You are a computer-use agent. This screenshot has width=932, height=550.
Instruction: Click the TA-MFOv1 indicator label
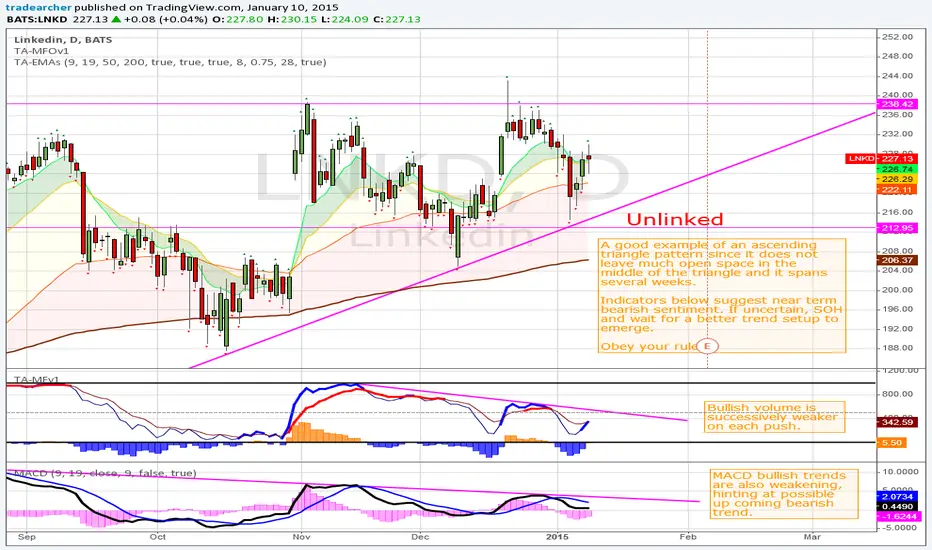42,51
